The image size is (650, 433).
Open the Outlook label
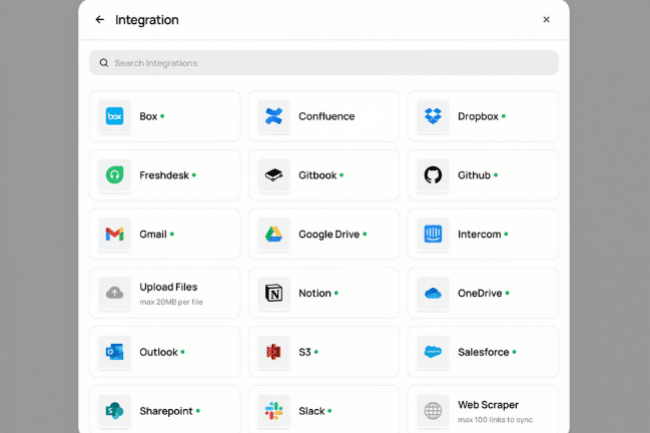pos(158,352)
